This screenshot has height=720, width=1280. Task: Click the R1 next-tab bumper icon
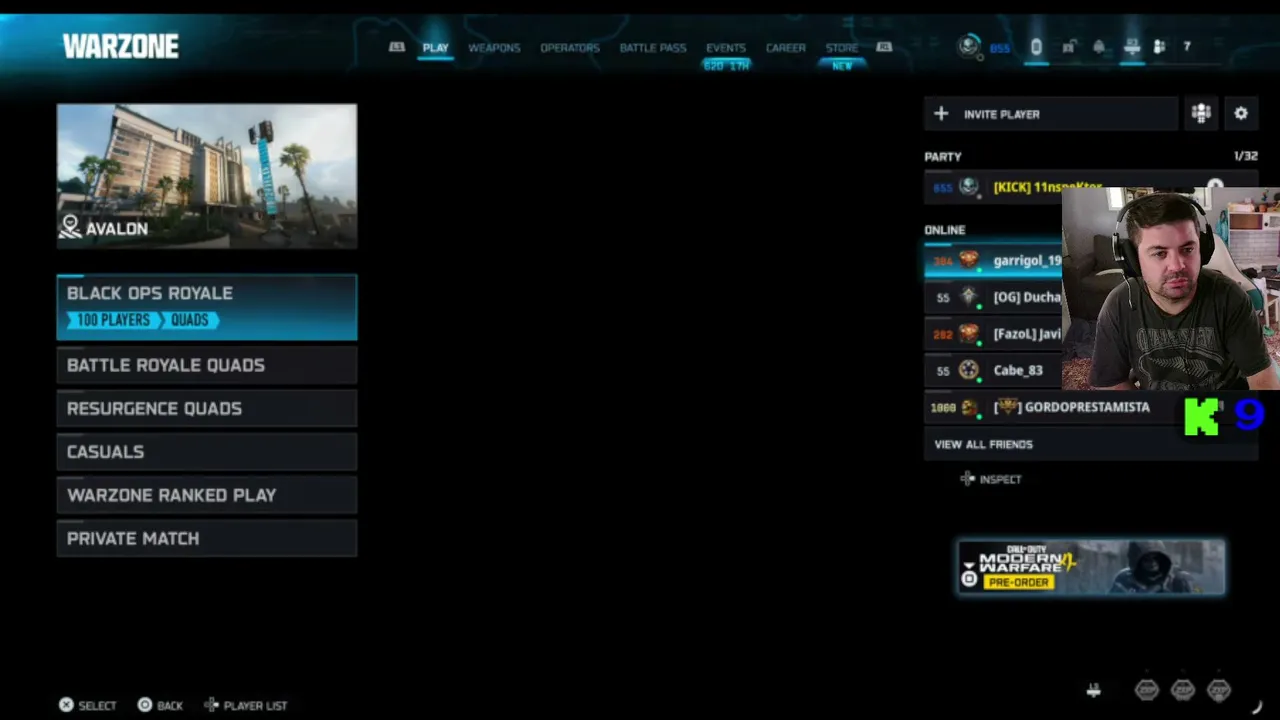click(x=884, y=47)
